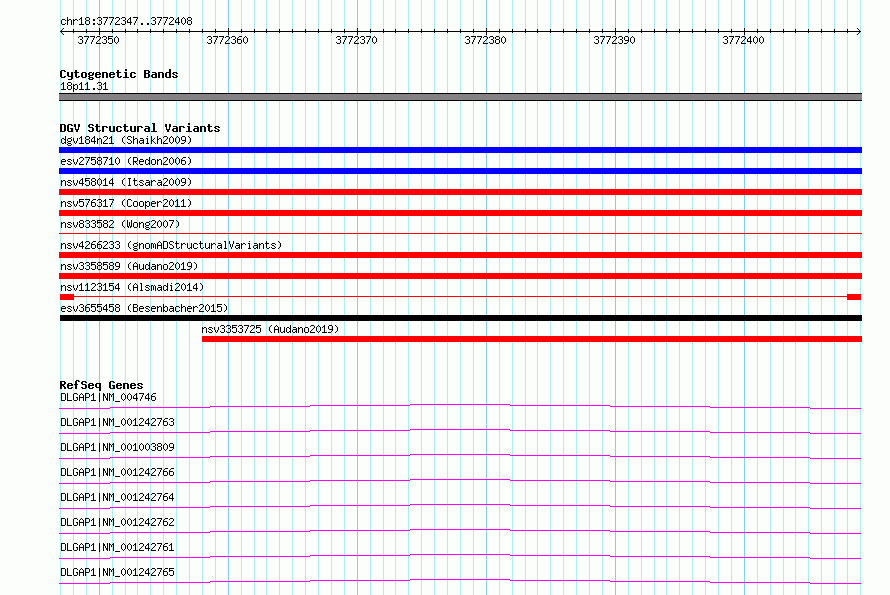
Task: Click the chr18:3772347..3772408 region label
Action: tap(126, 22)
